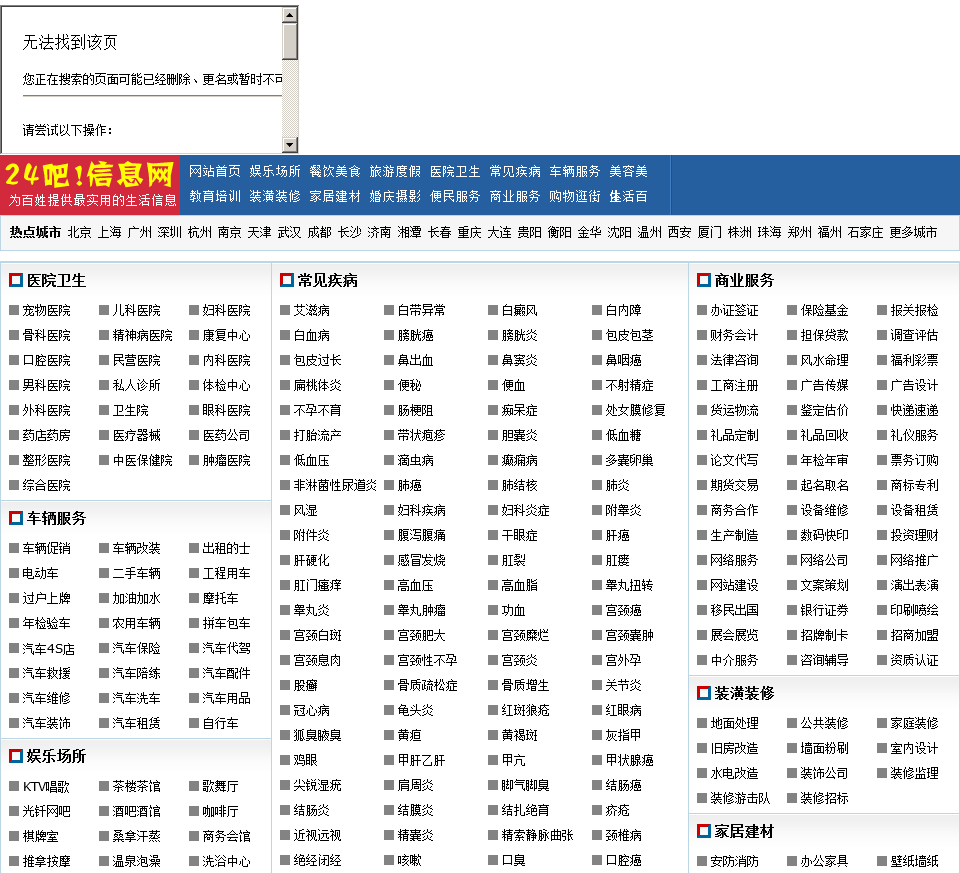The height and width of the screenshot is (873, 960).
Task: Open the 精索静脉曲张 disease link
Action: (538, 836)
